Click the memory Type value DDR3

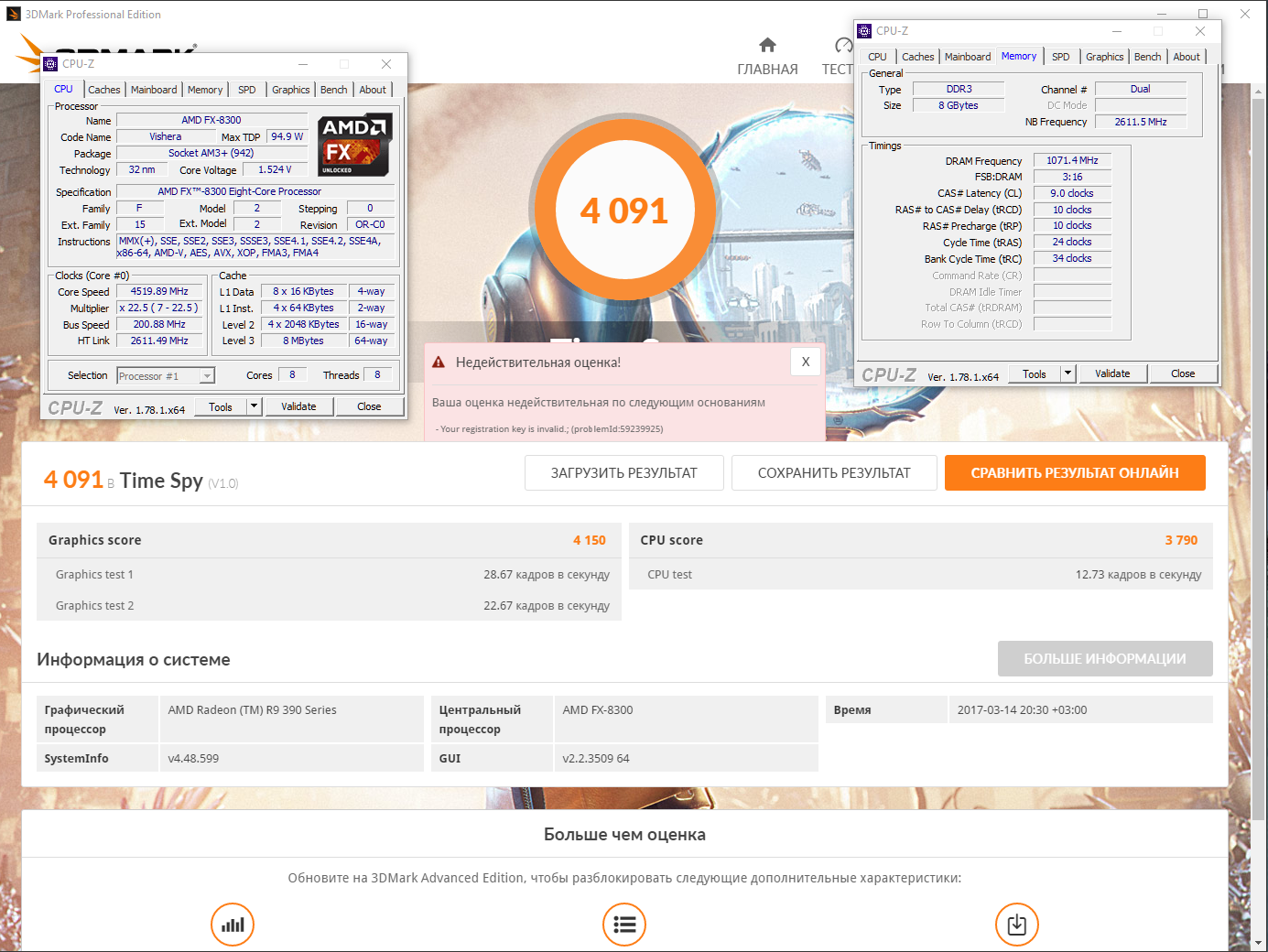[959, 89]
